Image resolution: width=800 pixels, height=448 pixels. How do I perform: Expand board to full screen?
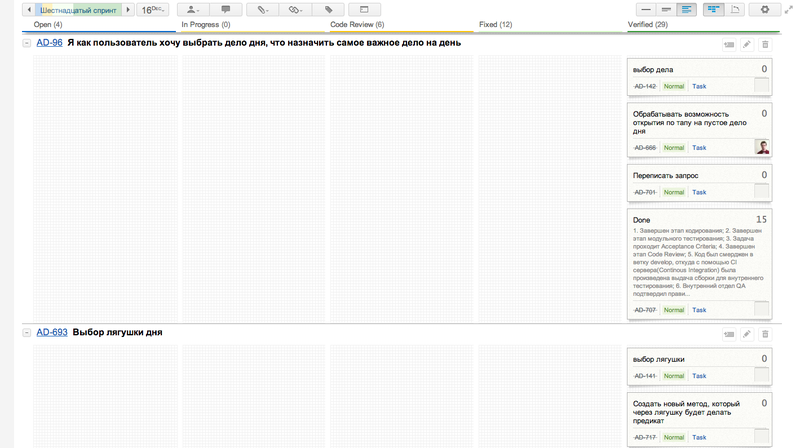(789, 10)
